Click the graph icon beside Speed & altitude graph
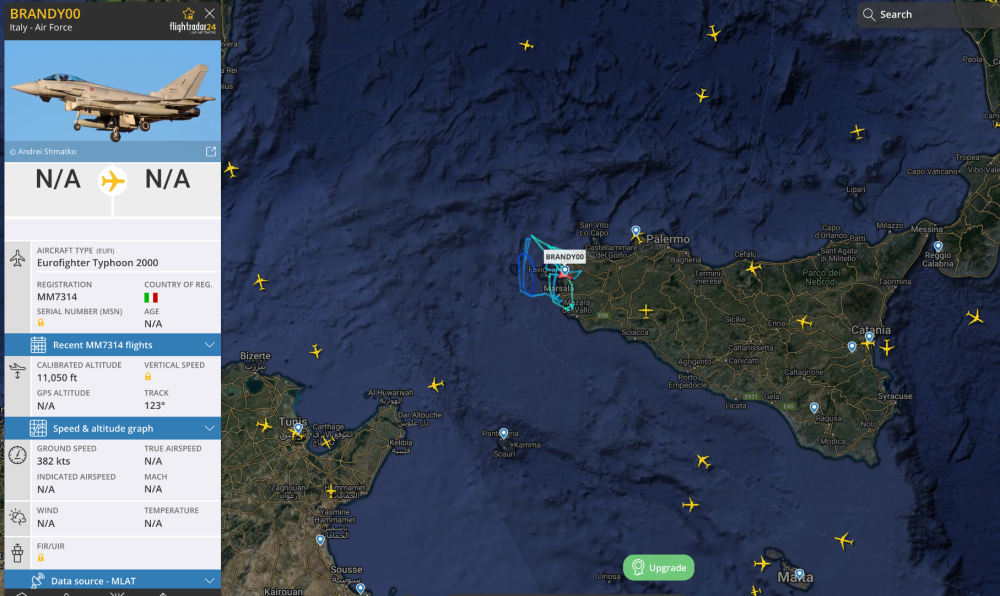1000x596 pixels. coord(38,428)
